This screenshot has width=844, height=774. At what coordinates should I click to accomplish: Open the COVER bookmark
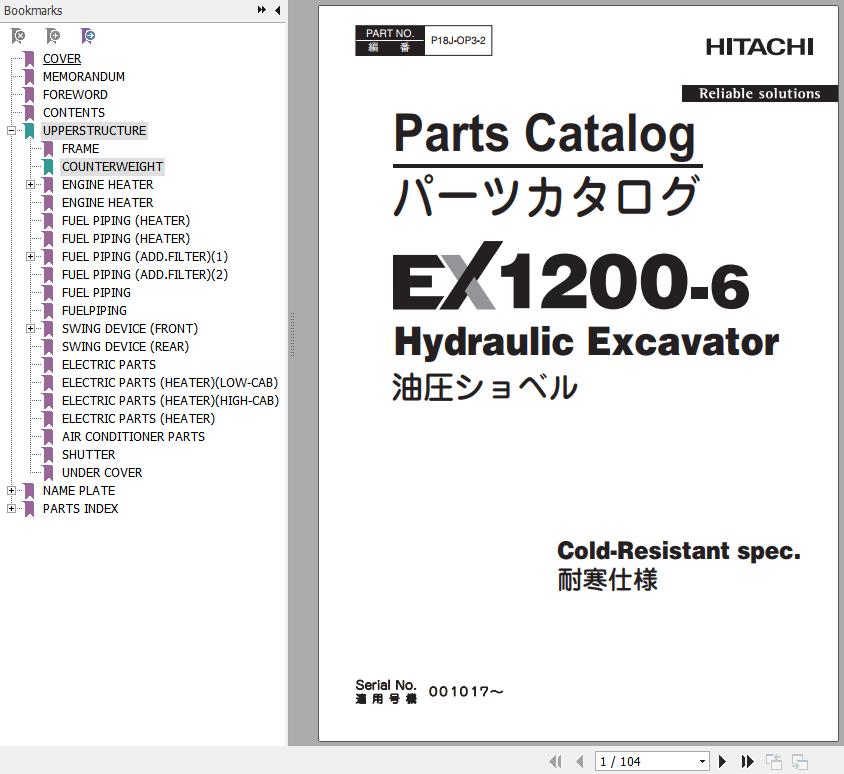pyautogui.click(x=62, y=59)
